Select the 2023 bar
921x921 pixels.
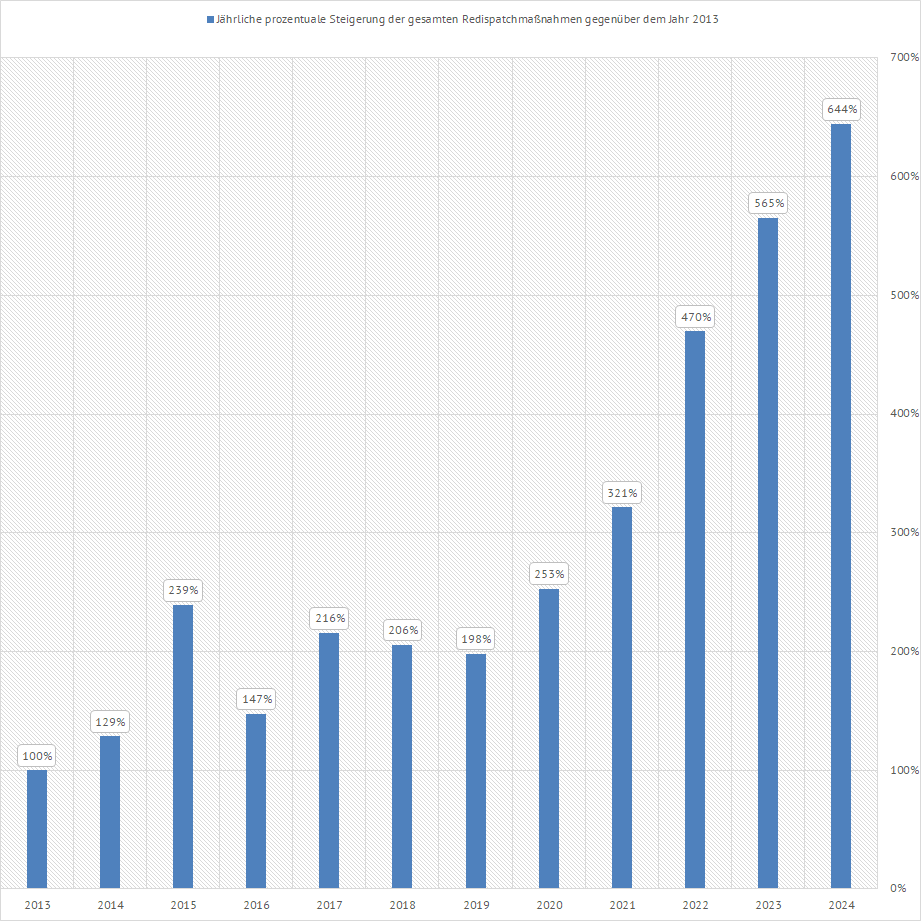point(768,552)
